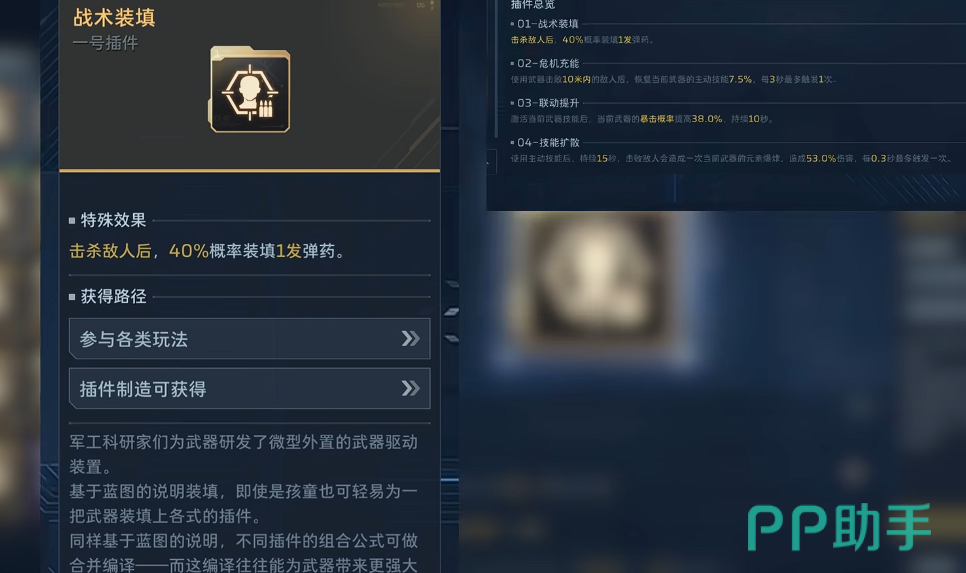Viewport: 966px width, 573px height.
Task: Click the 战术装填 plugin folder icon
Action: point(250,89)
